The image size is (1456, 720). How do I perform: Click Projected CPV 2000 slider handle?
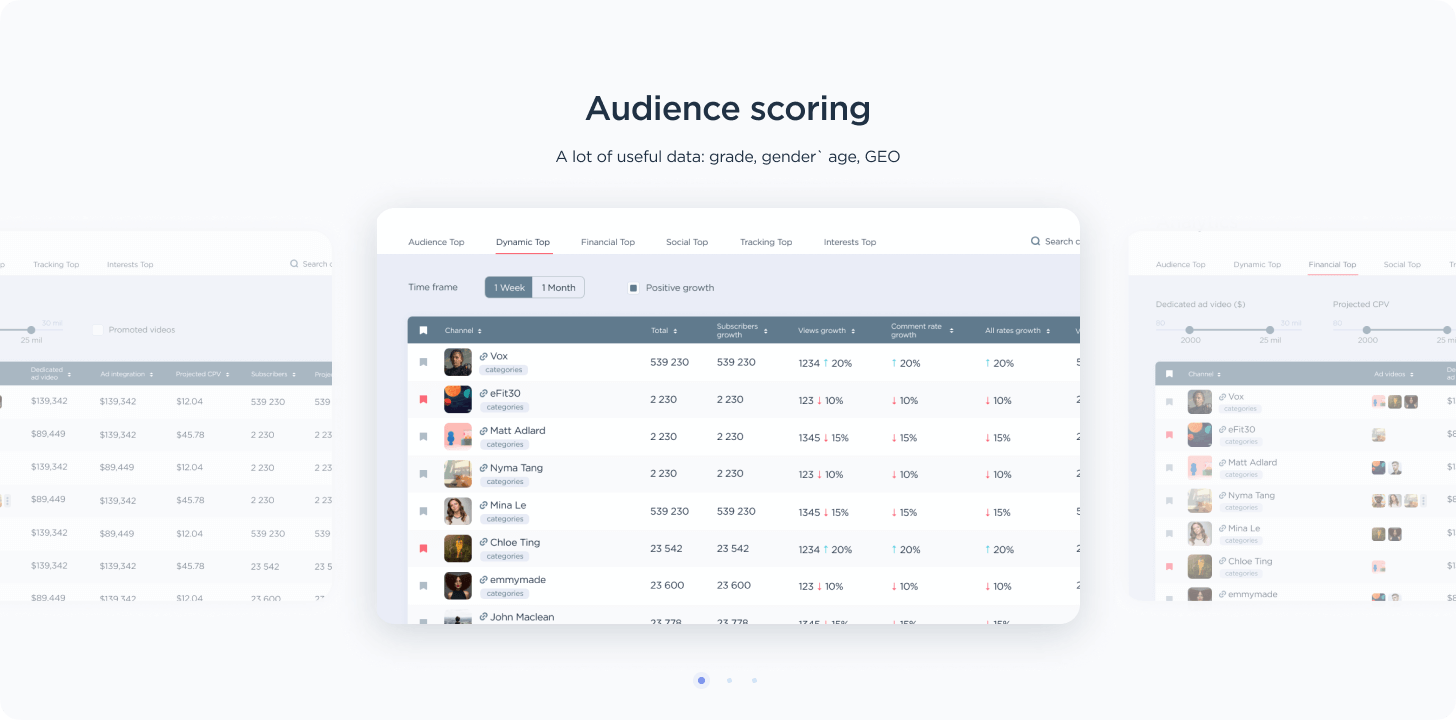pos(1367,329)
